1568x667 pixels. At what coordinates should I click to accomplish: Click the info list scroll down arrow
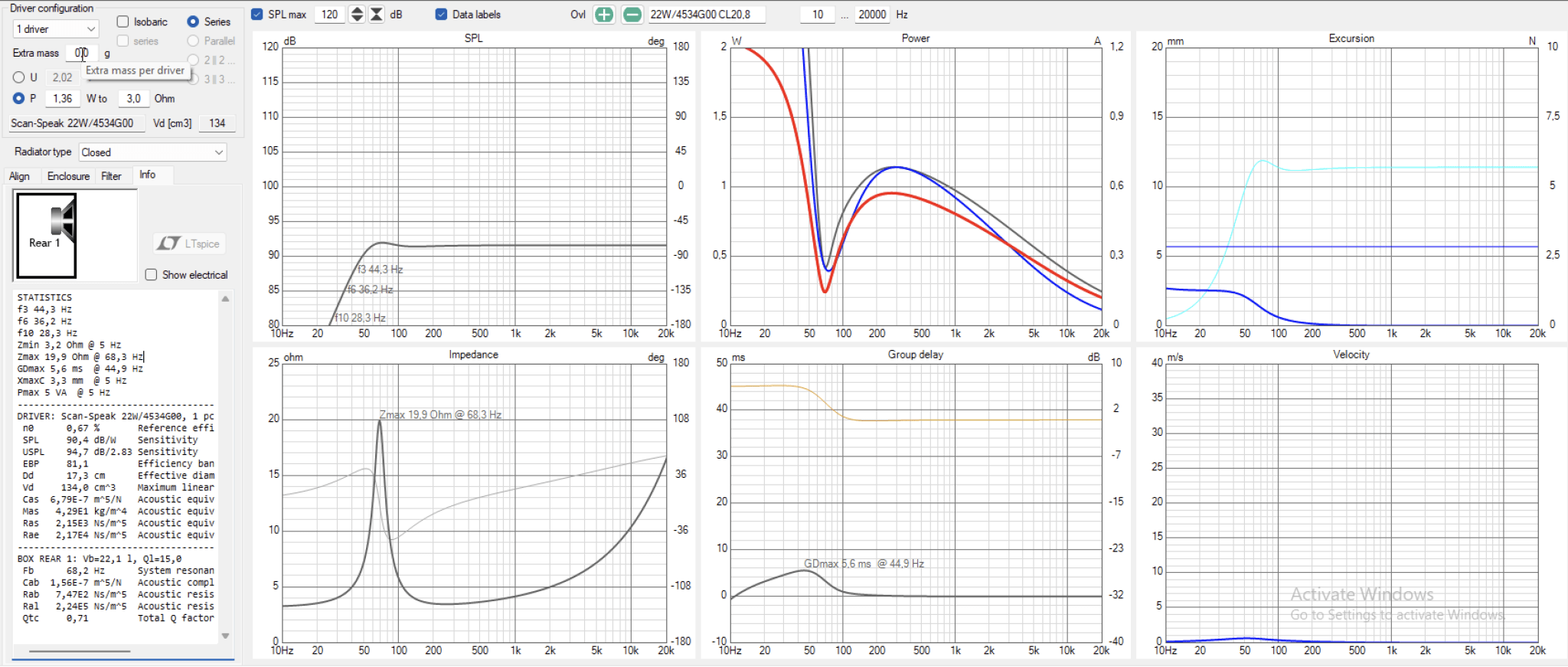coord(225,636)
